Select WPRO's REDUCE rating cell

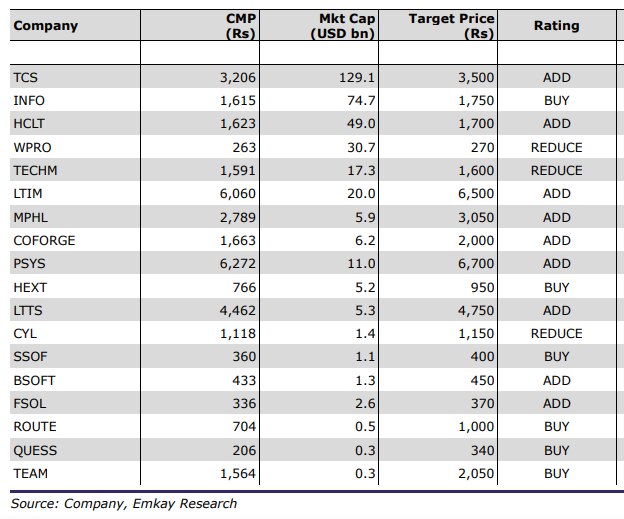pos(556,147)
